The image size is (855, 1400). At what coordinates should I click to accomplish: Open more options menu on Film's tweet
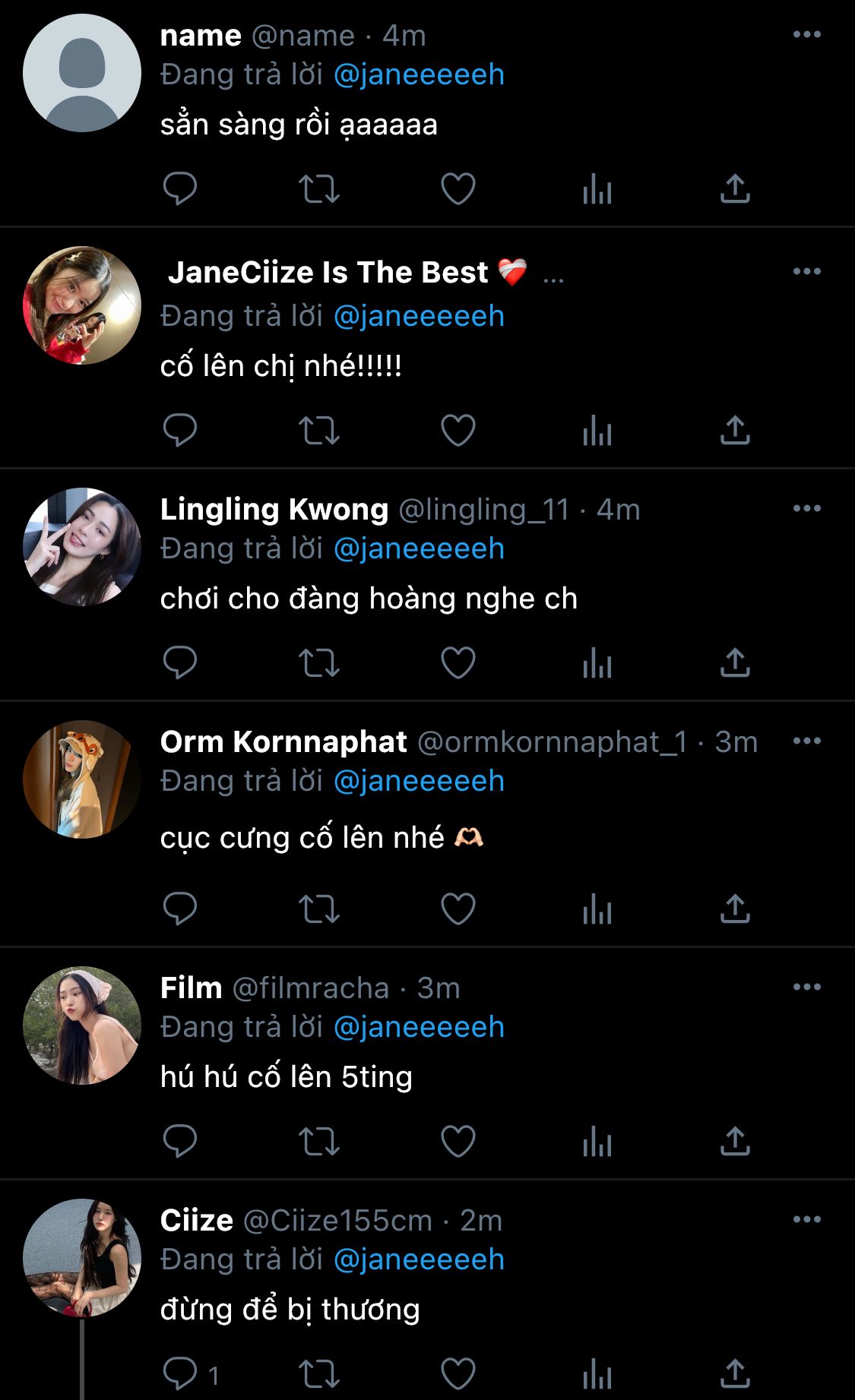tap(806, 987)
